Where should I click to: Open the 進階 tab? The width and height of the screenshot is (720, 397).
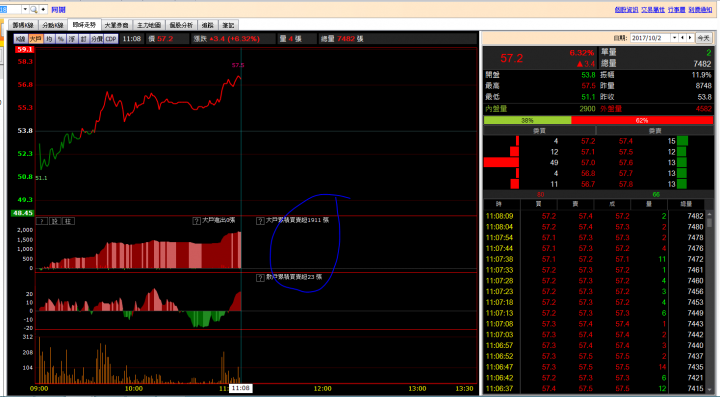pos(208,25)
